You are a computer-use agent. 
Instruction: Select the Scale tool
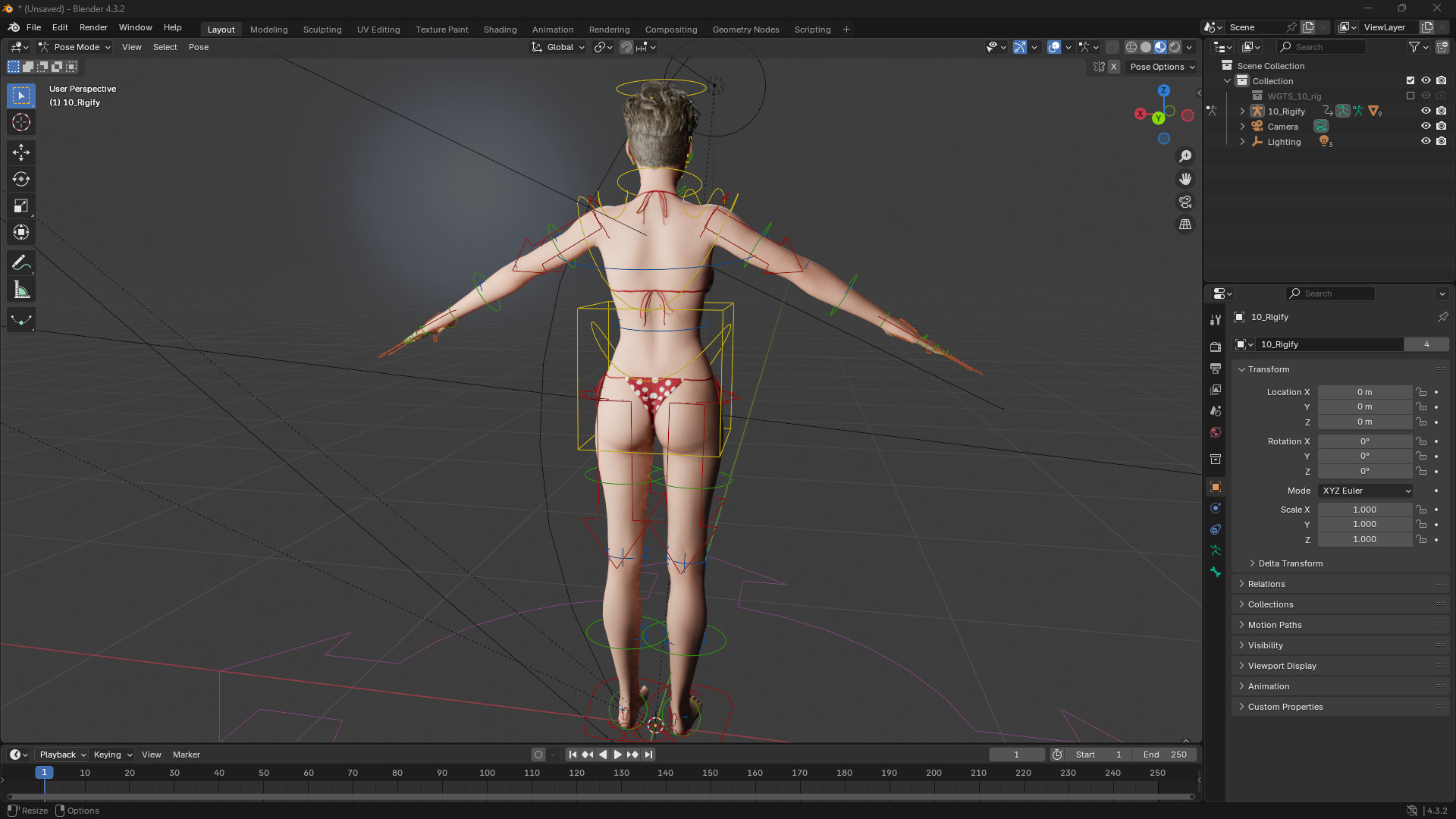click(x=21, y=206)
